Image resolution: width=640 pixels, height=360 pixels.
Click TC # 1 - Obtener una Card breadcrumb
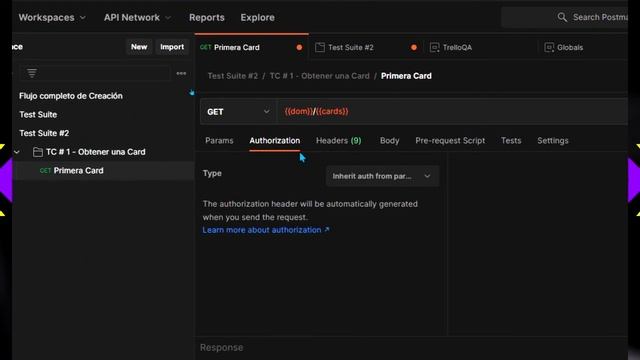(320, 76)
